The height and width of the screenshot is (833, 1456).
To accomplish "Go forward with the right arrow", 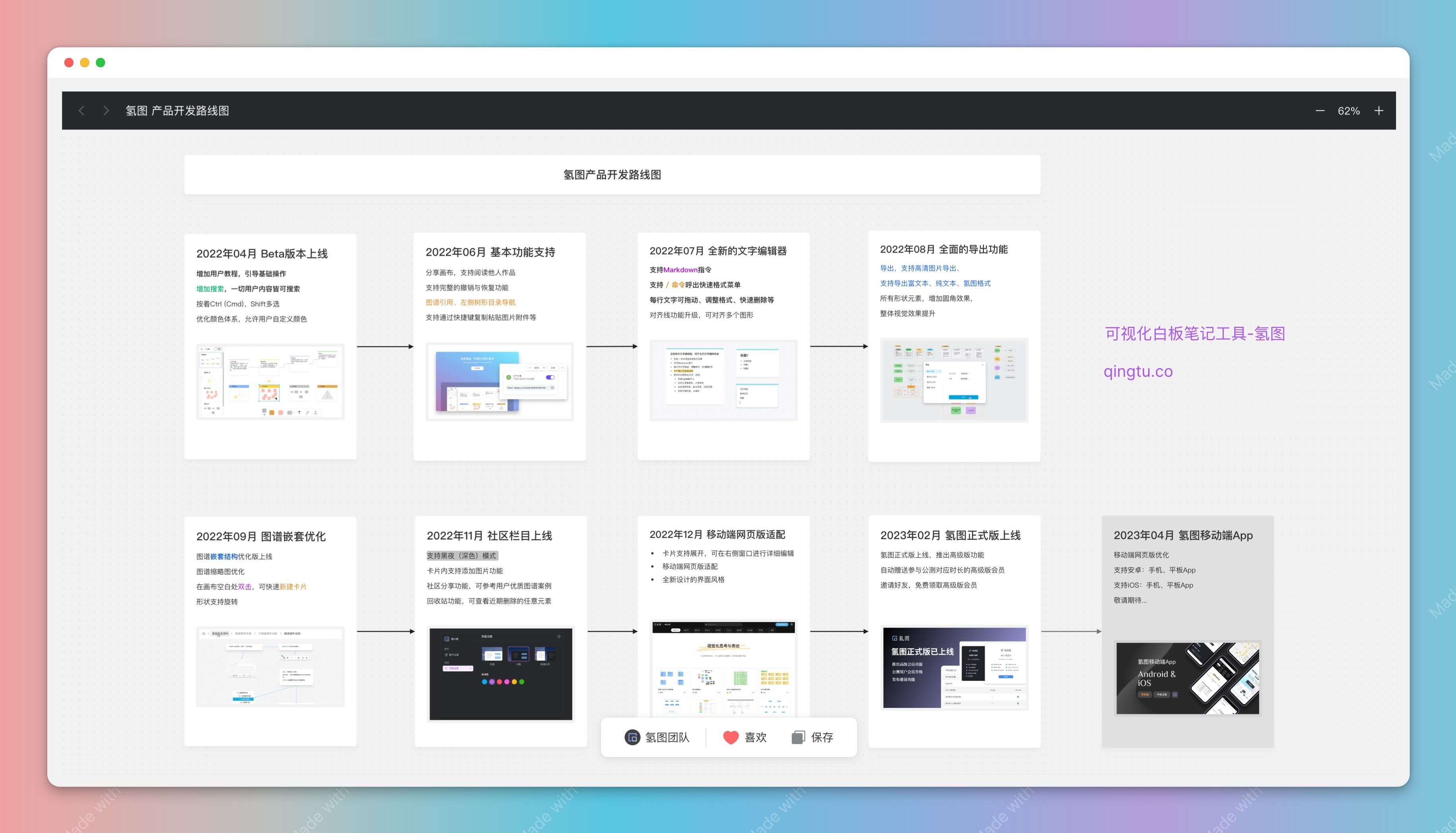I will [106, 111].
